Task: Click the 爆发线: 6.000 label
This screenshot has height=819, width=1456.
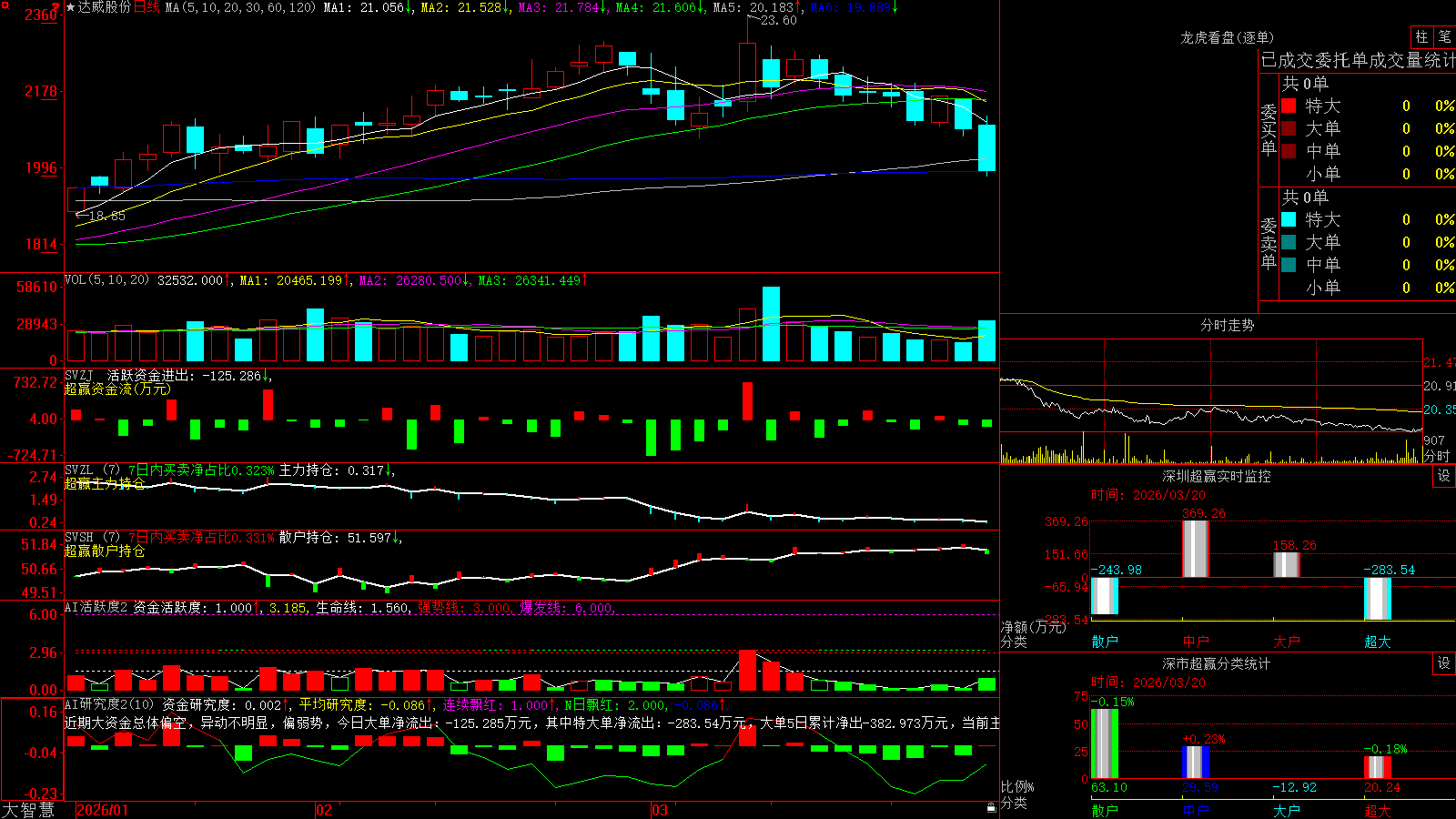Action: coord(567,607)
